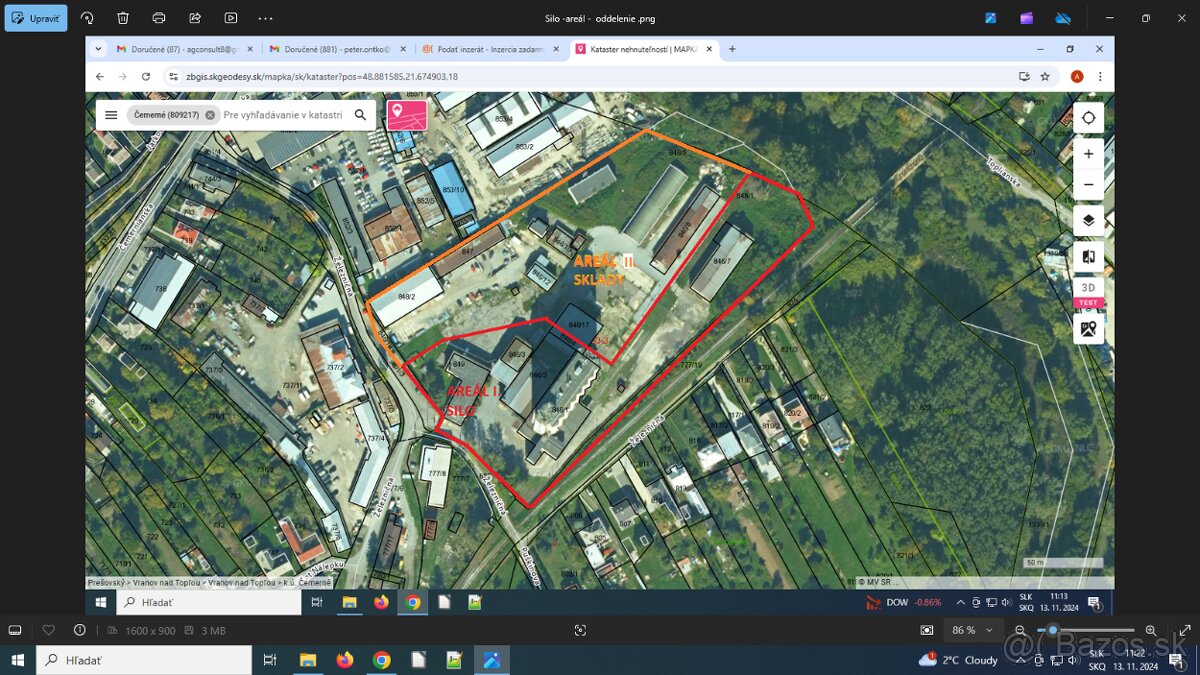Switch to the Podať inzerát tab

pyautogui.click(x=490, y=48)
